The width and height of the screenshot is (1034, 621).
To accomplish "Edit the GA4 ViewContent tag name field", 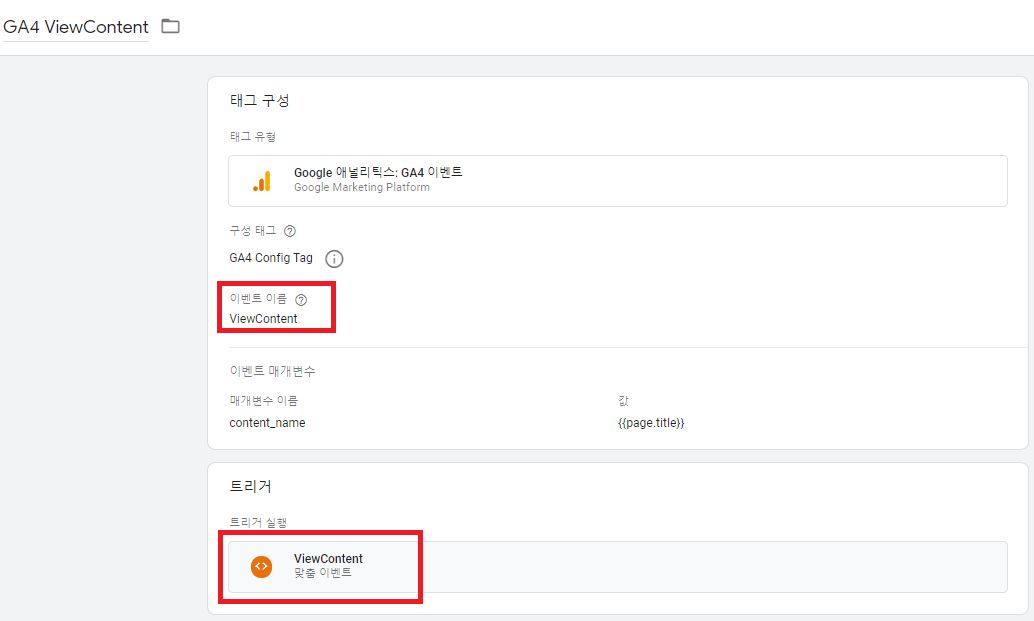I will (x=76, y=27).
